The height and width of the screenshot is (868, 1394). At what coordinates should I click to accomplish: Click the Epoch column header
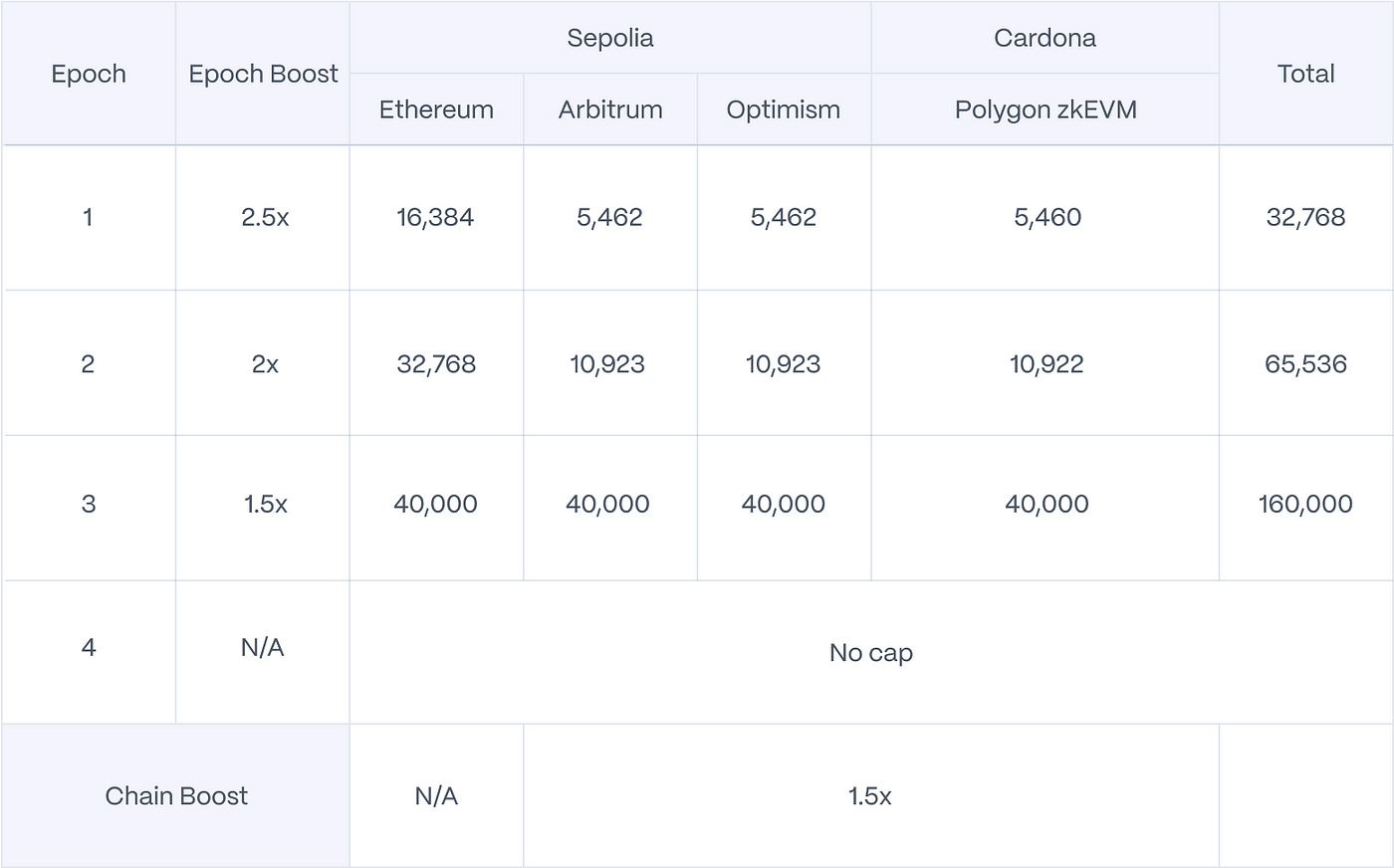point(89,74)
